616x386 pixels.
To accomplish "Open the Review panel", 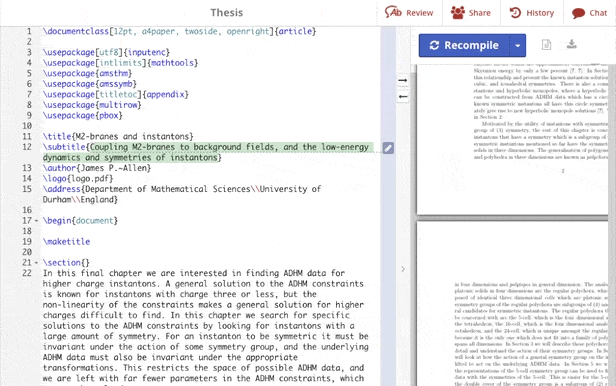I will (409, 13).
